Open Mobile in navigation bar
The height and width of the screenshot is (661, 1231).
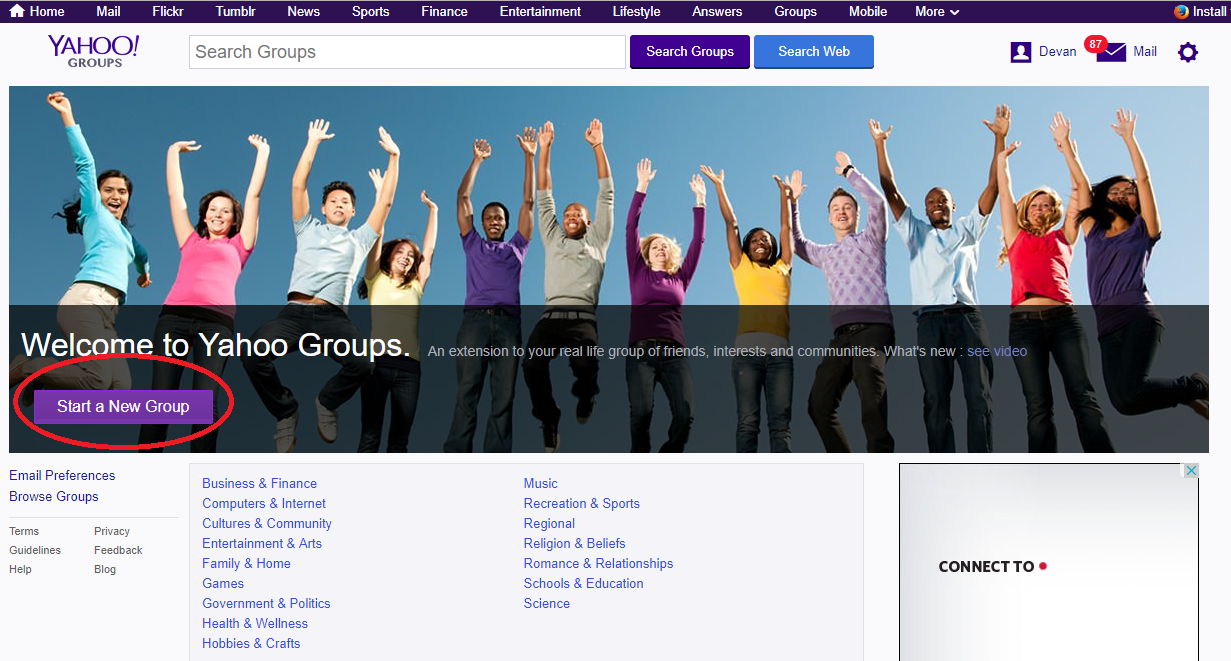[x=868, y=11]
